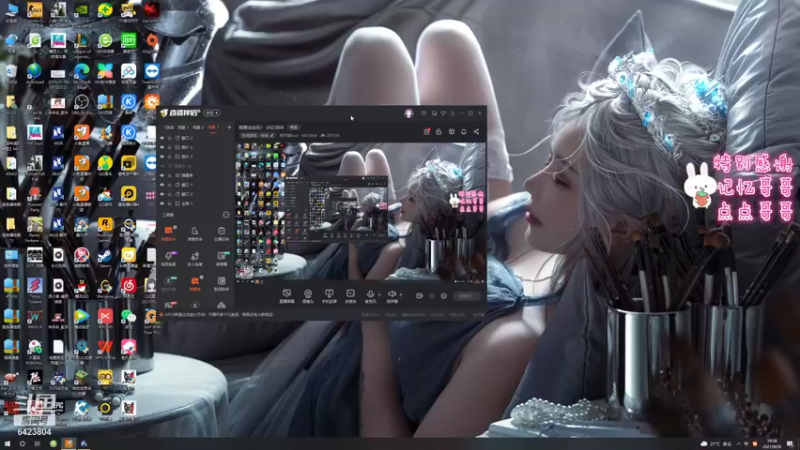
Task: Show the dimmed hidden source layer
Action: click(x=162, y=166)
